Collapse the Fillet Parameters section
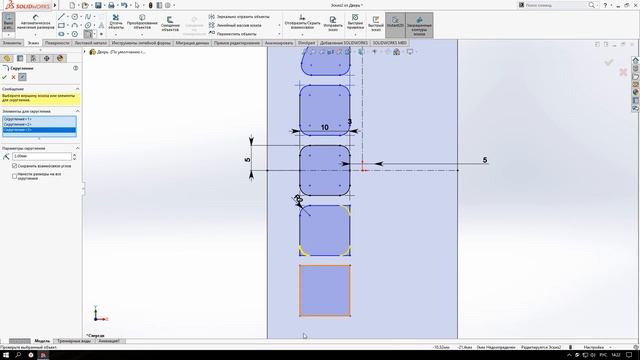 pyautogui.click(x=77, y=148)
